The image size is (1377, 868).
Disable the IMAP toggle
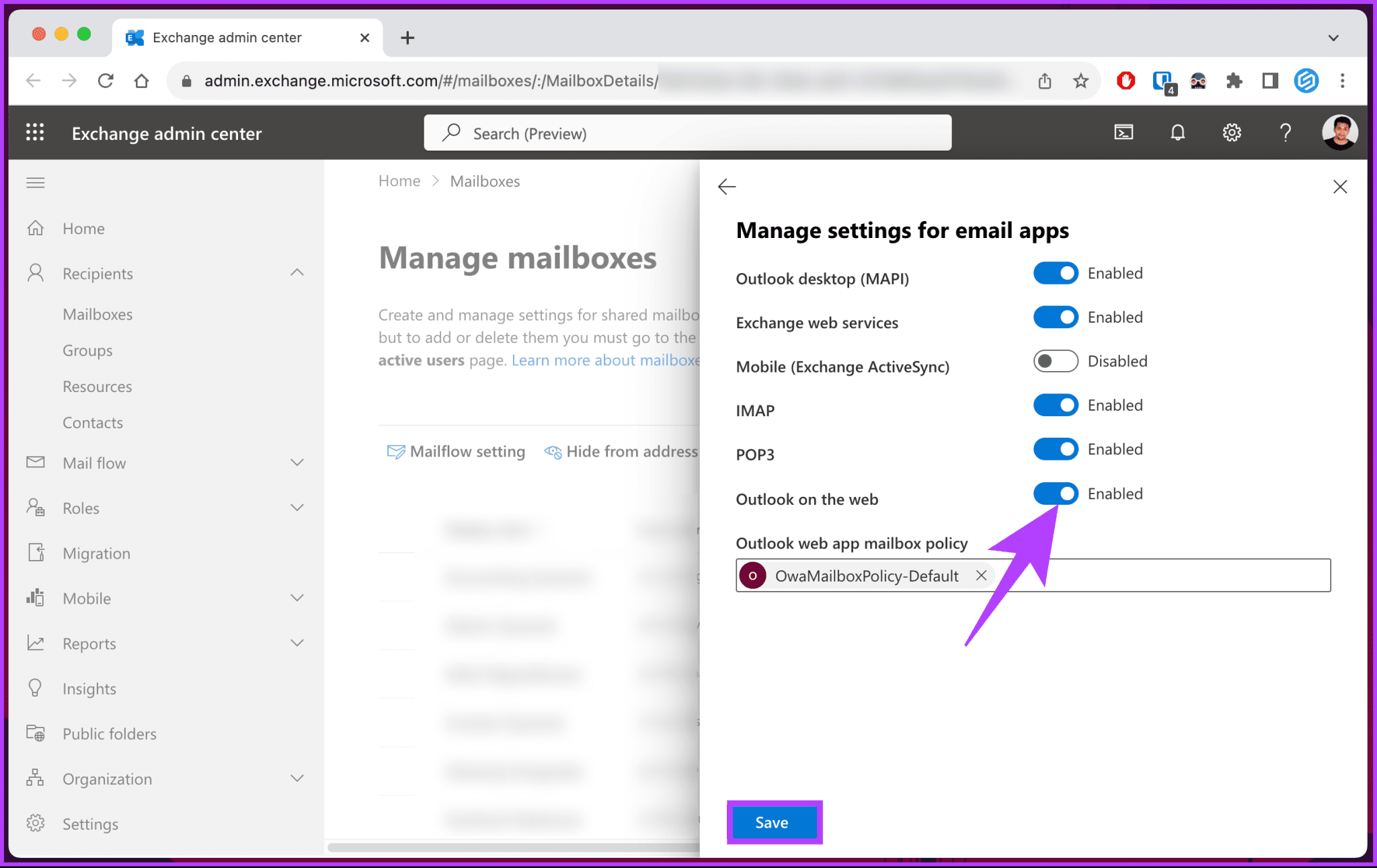pos(1056,405)
